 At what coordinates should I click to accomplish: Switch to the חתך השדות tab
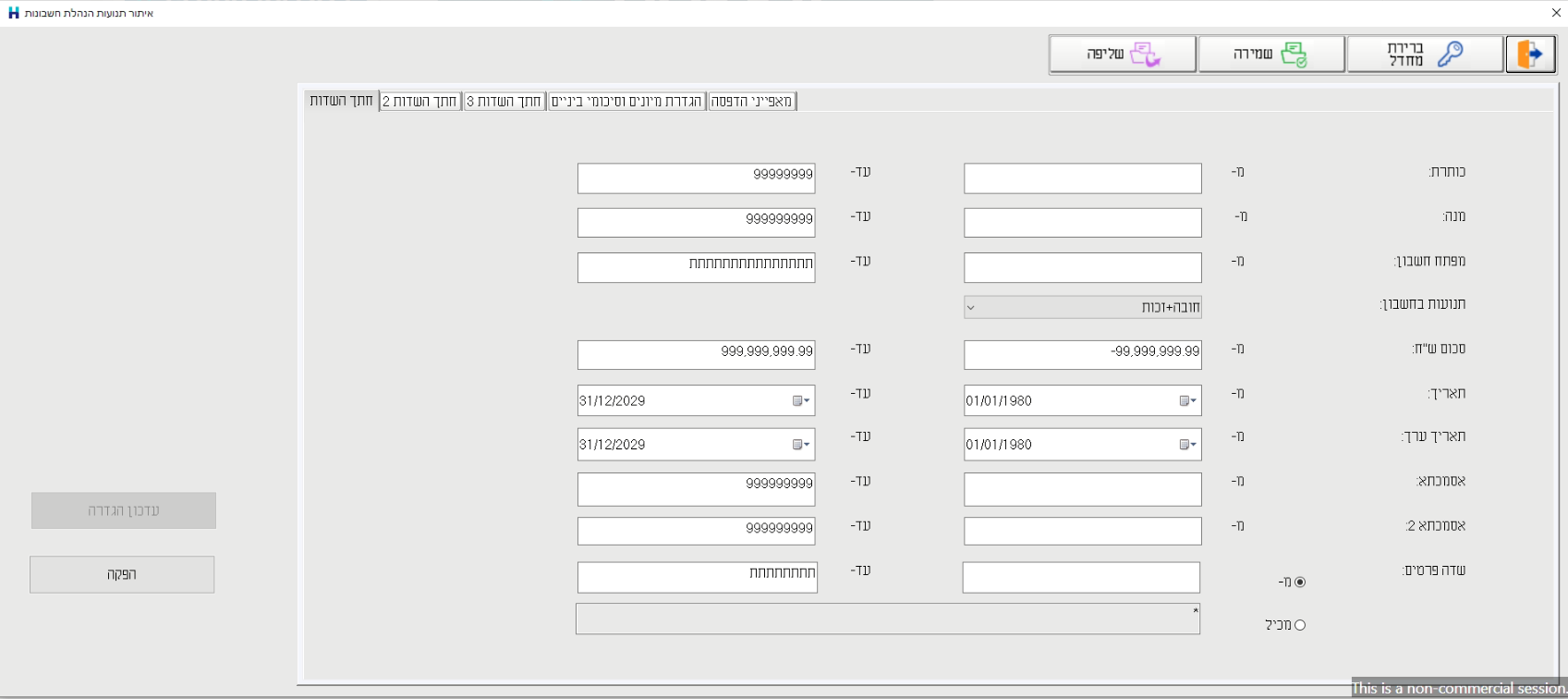point(342,101)
